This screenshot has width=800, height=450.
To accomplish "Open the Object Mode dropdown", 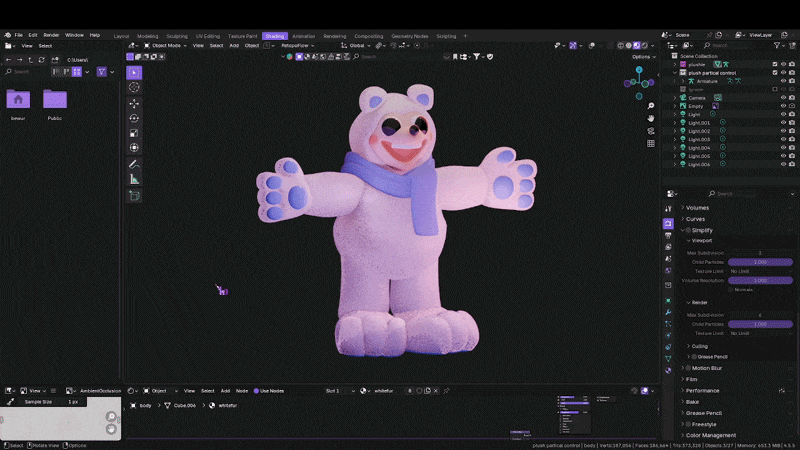I will coord(164,45).
